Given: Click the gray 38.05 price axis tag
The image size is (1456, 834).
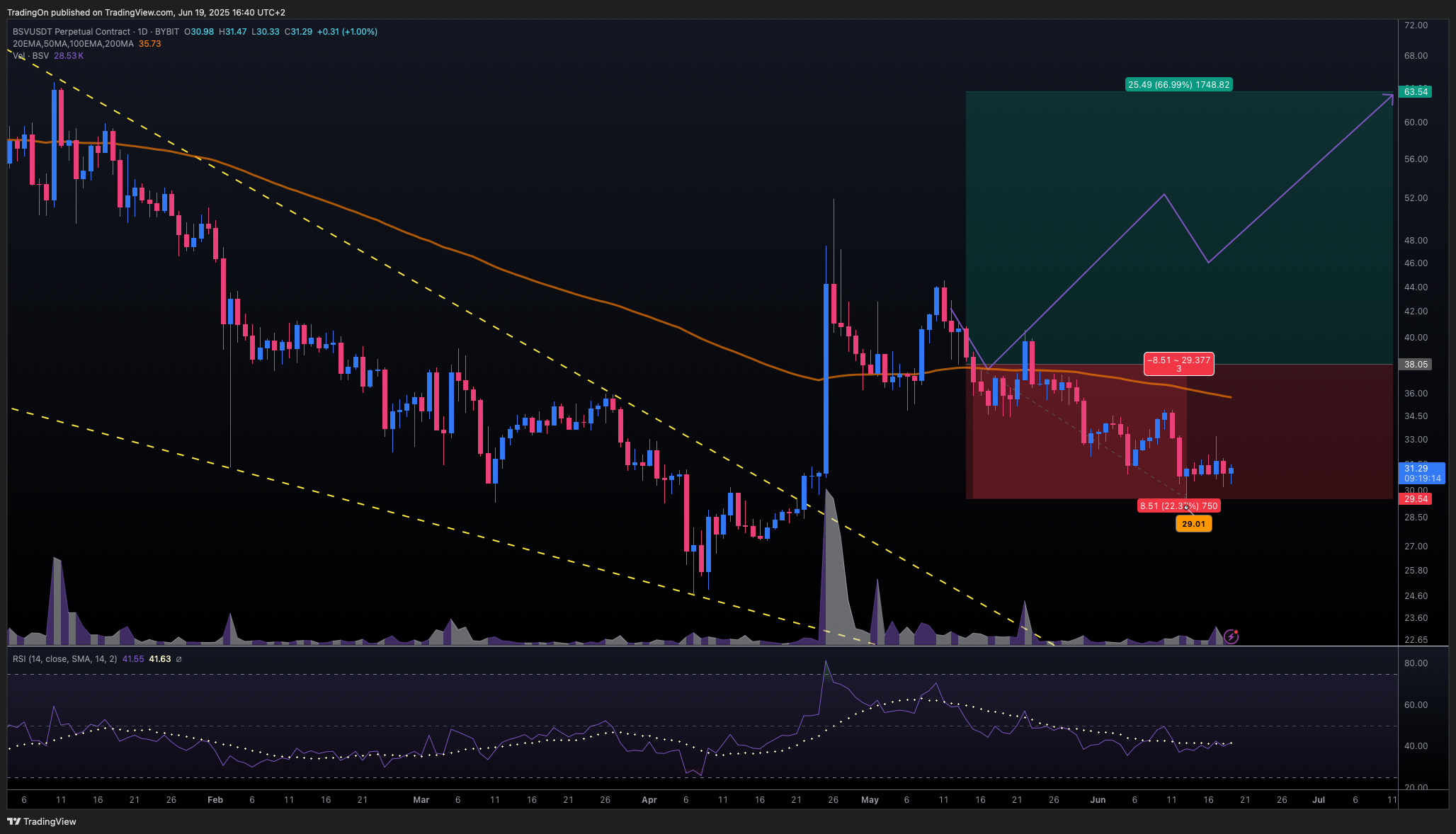Looking at the screenshot, I should pyautogui.click(x=1416, y=365).
